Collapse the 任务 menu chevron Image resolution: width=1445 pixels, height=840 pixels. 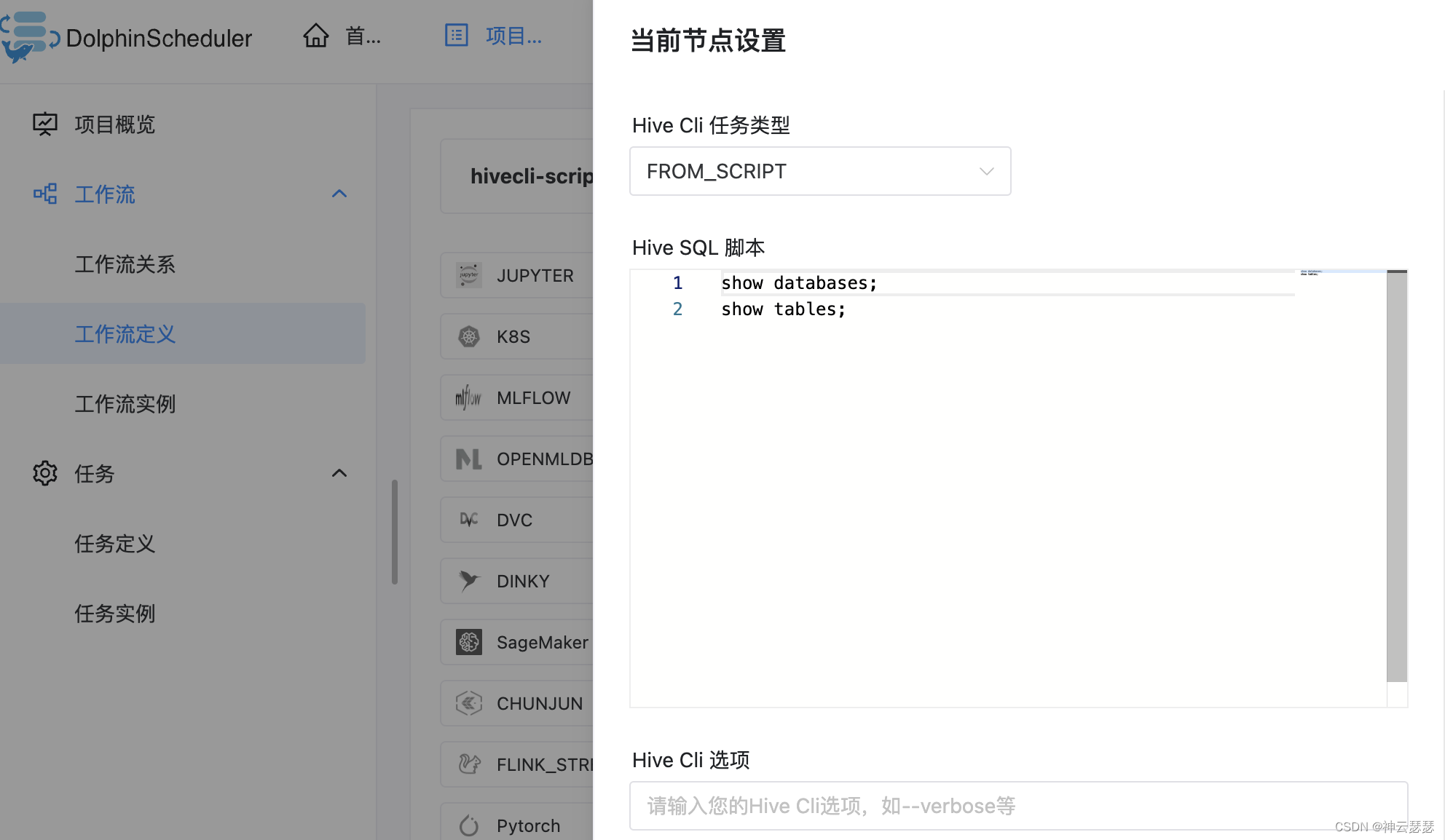(x=339, y=473)
